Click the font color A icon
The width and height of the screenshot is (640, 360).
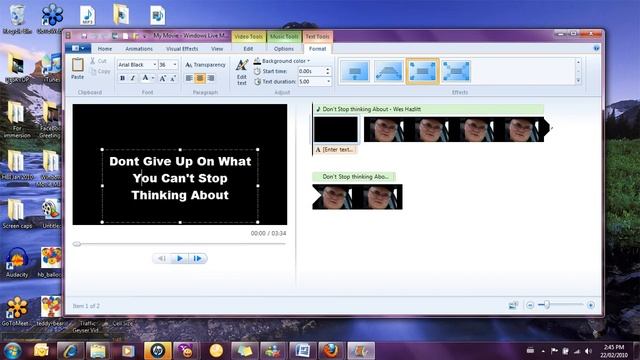(145, 78)
